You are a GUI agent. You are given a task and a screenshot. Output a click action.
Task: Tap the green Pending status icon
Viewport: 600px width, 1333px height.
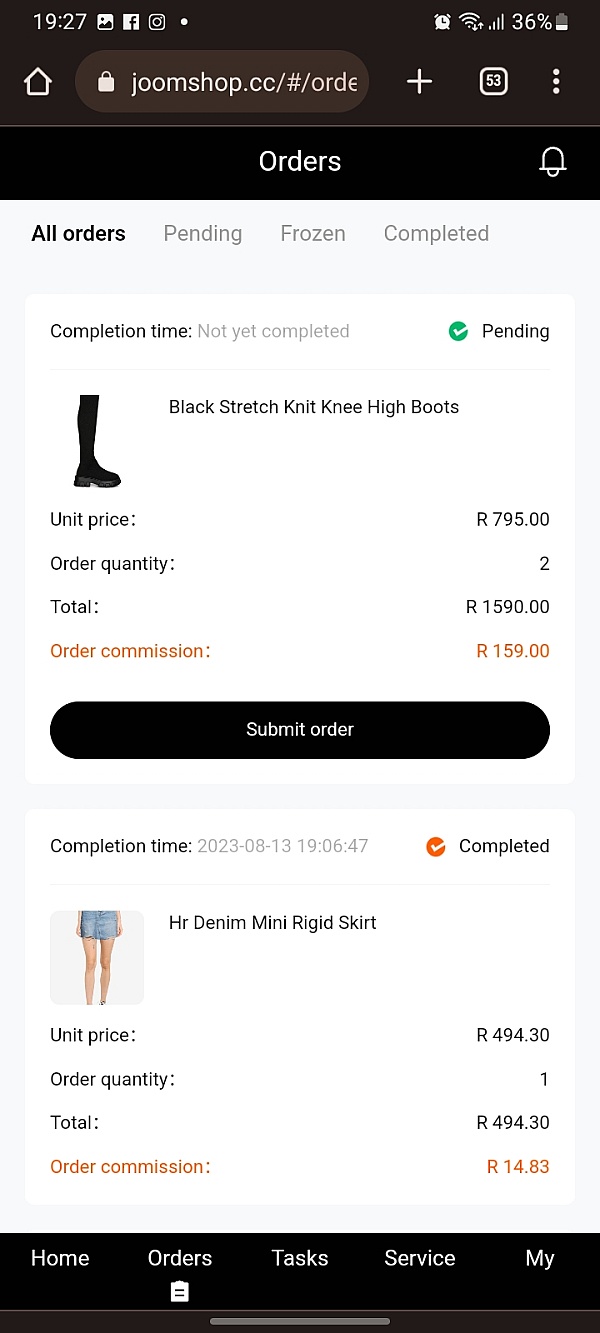458,331
